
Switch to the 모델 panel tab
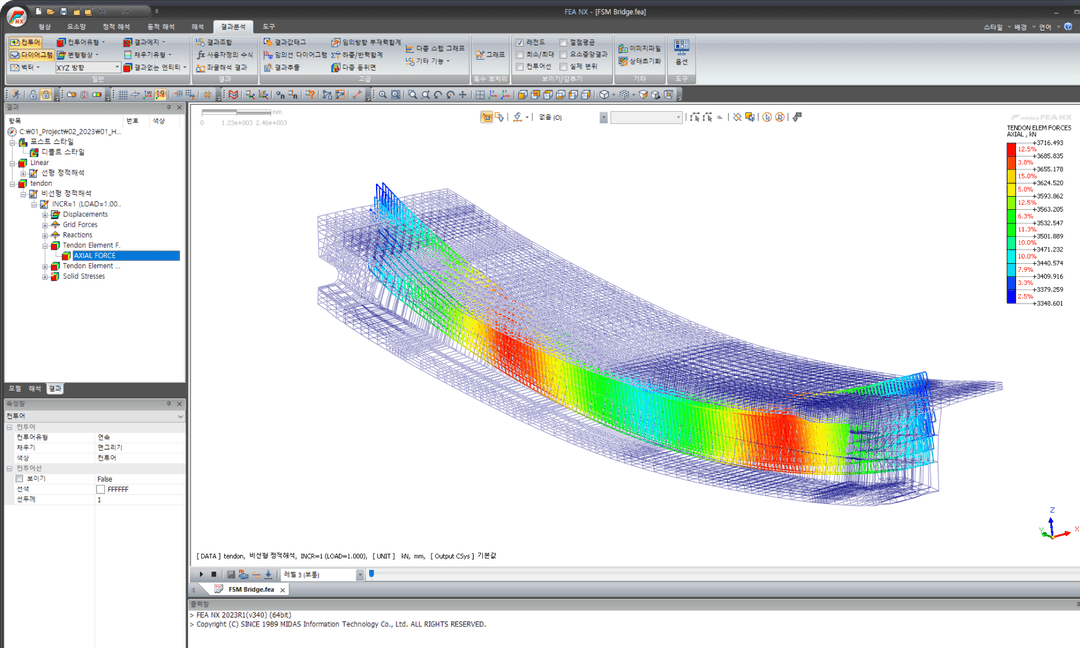(x=14, y=389)
